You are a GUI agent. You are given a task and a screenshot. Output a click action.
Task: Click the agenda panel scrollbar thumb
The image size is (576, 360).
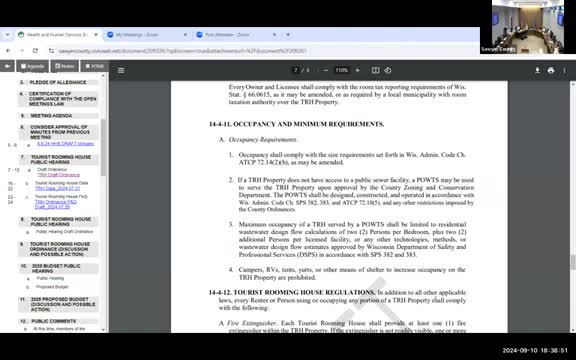(x=103, y=146)
